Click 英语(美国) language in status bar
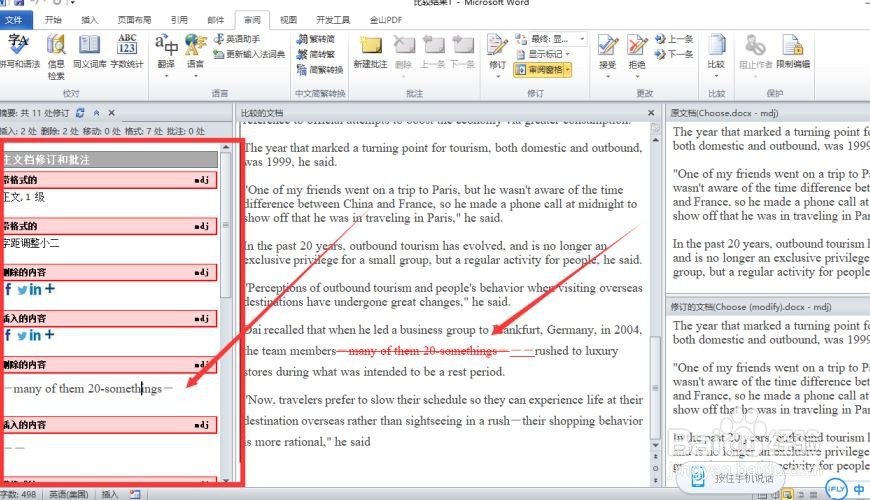 [68, 494]
